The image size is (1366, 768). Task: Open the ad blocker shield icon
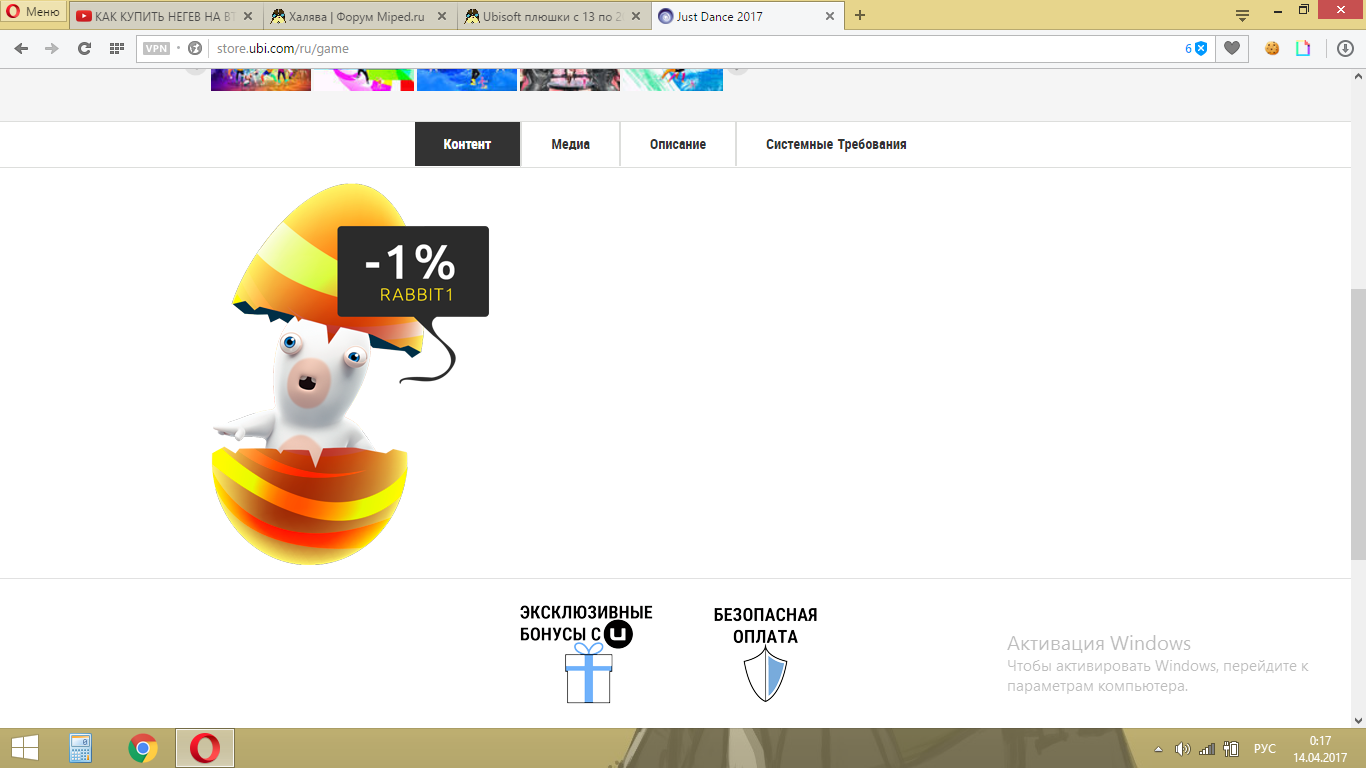coord(1201,48)
